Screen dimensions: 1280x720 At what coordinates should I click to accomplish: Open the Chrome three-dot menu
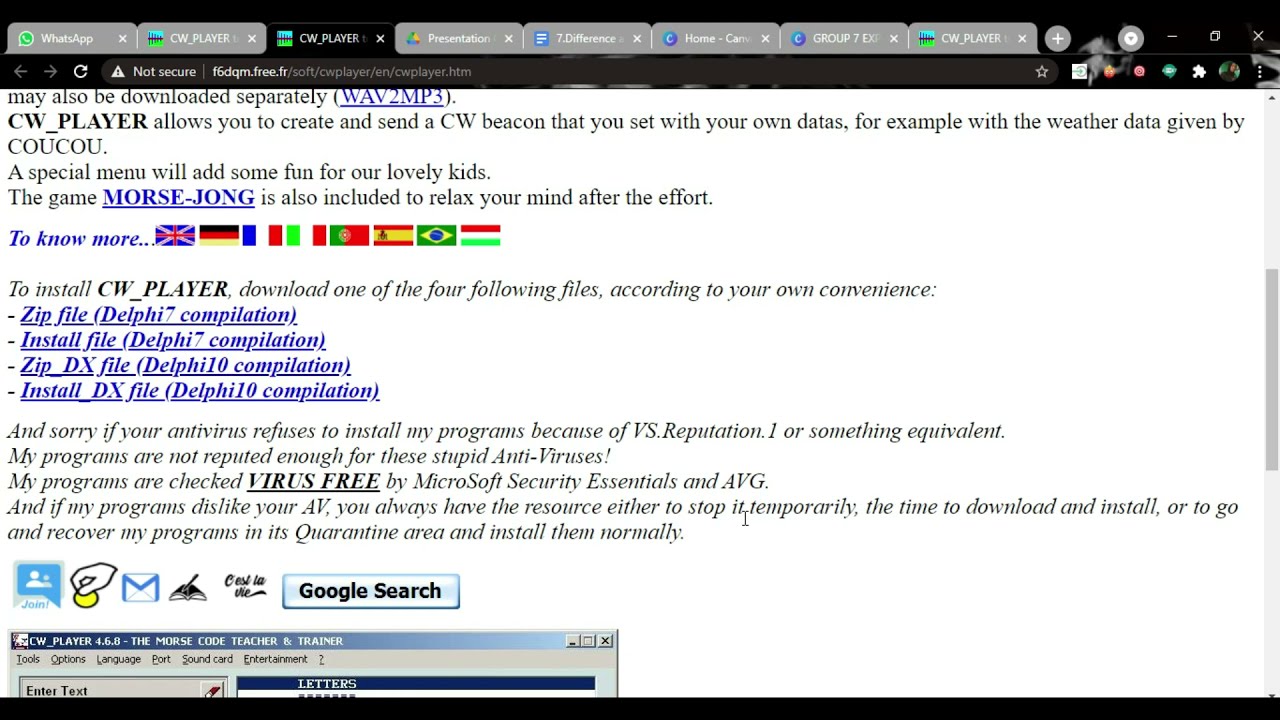(x=1260, y=71)
